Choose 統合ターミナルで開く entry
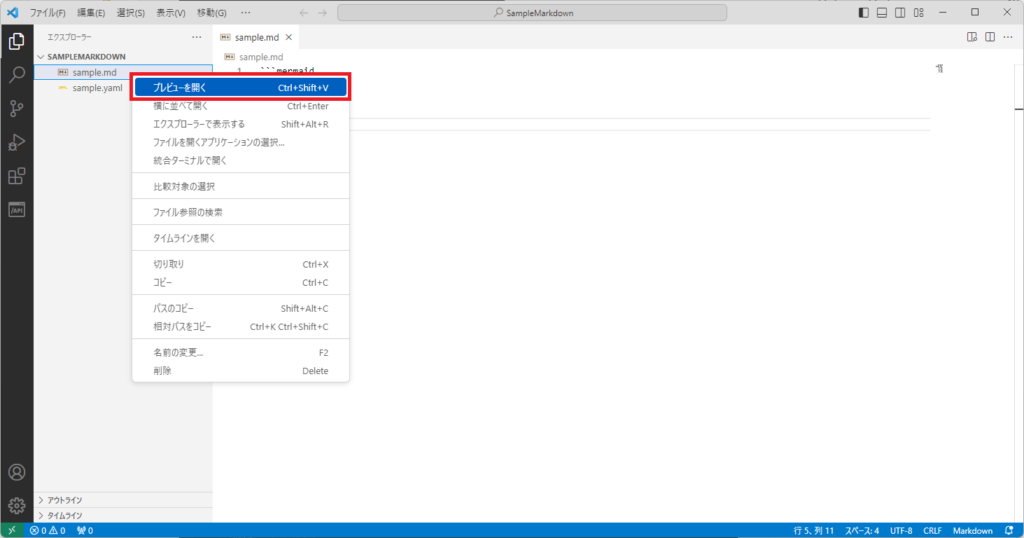Screen dimensions: 1024x538 240,161
